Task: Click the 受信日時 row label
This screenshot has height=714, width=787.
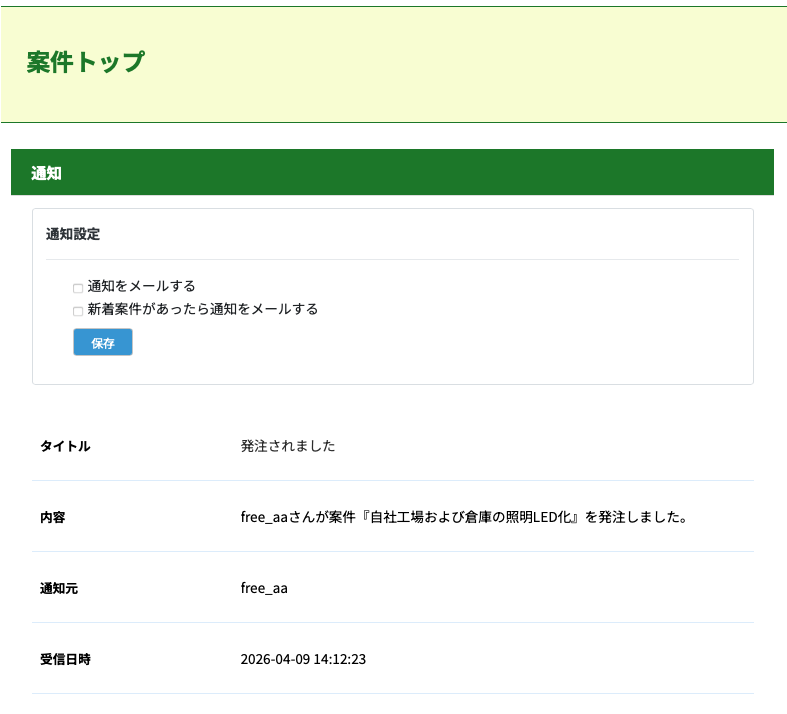Action: [65, 660]
